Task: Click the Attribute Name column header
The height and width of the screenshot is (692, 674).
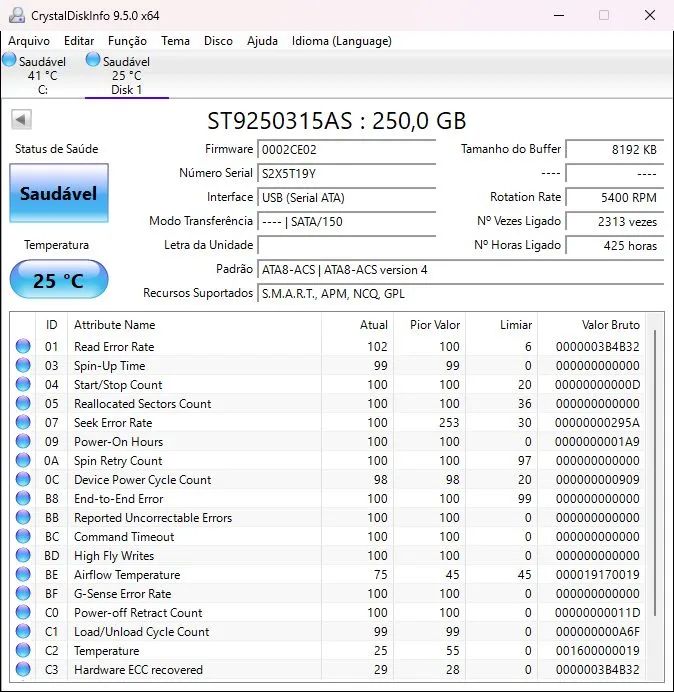Action: point(194,325)
